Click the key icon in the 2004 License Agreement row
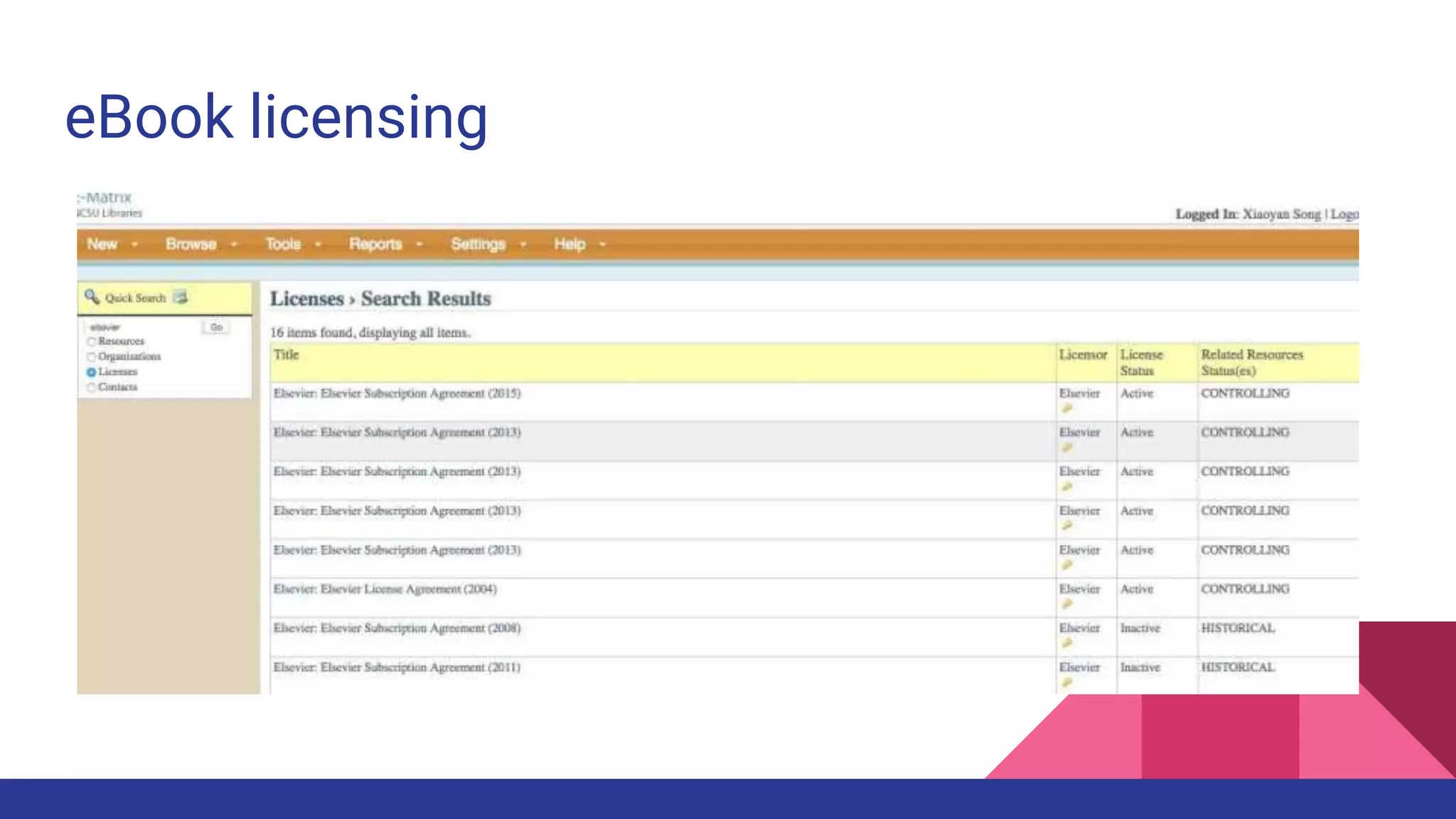This screenshot has width=1456, height=819. pos(1067,604)
